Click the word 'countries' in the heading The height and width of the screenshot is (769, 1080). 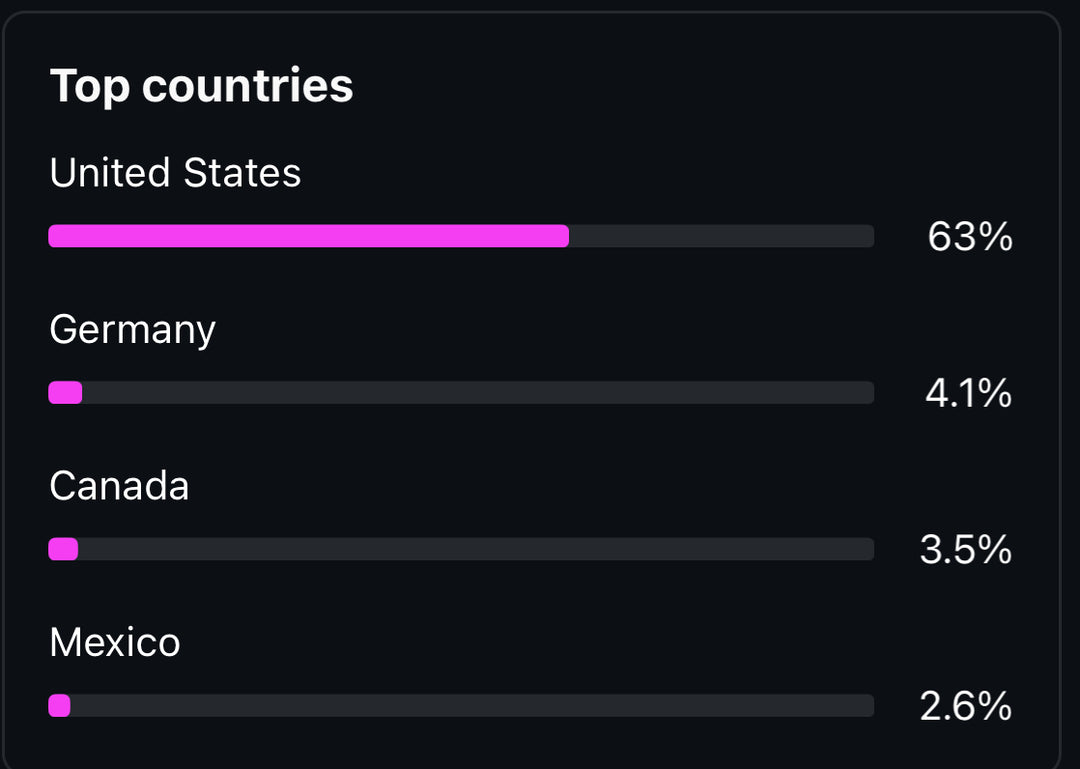click(247, 86)
